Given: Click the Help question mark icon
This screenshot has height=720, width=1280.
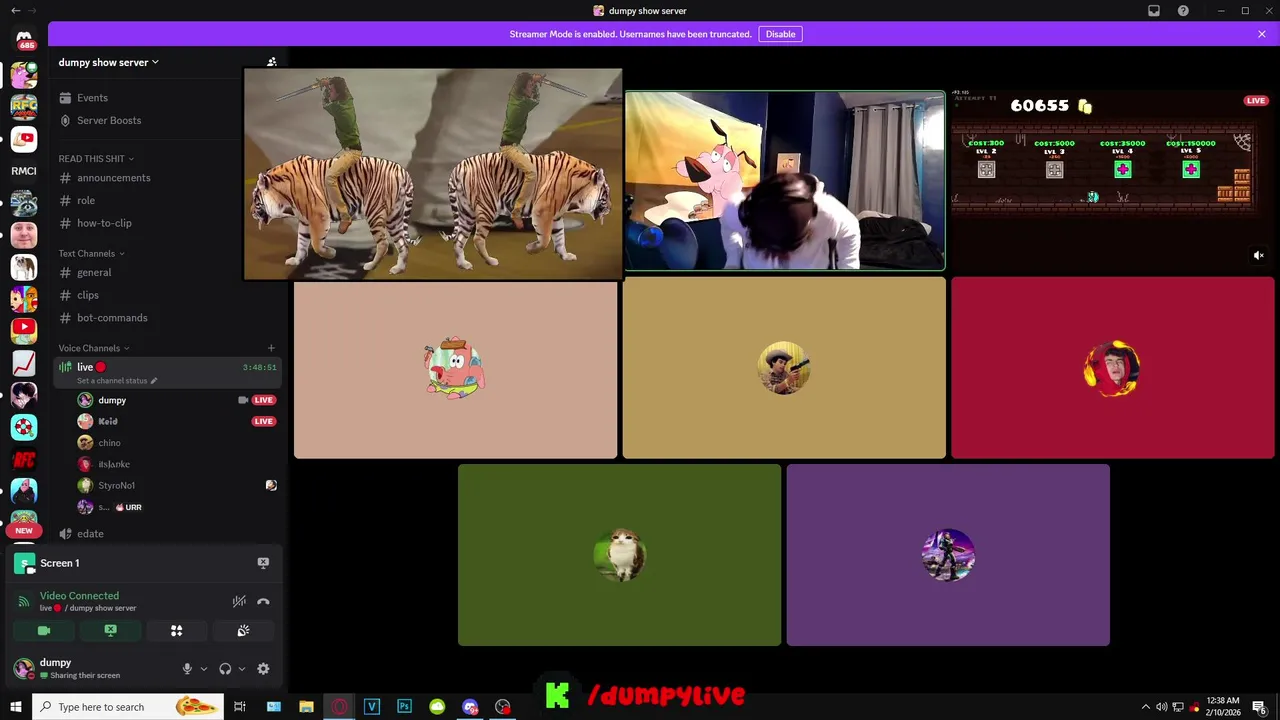Looking at the screenshot, I should (x=1183, y=11).
